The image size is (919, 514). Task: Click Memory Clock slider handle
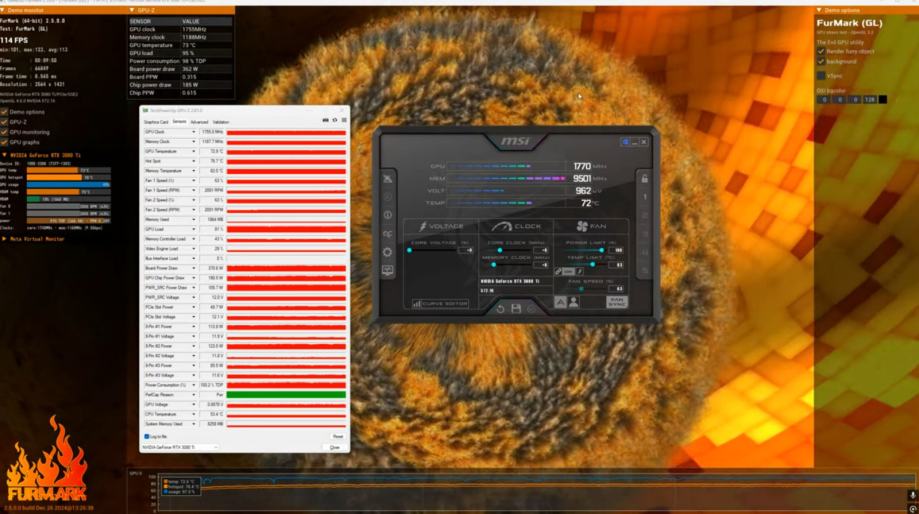(x=494, y=265)
